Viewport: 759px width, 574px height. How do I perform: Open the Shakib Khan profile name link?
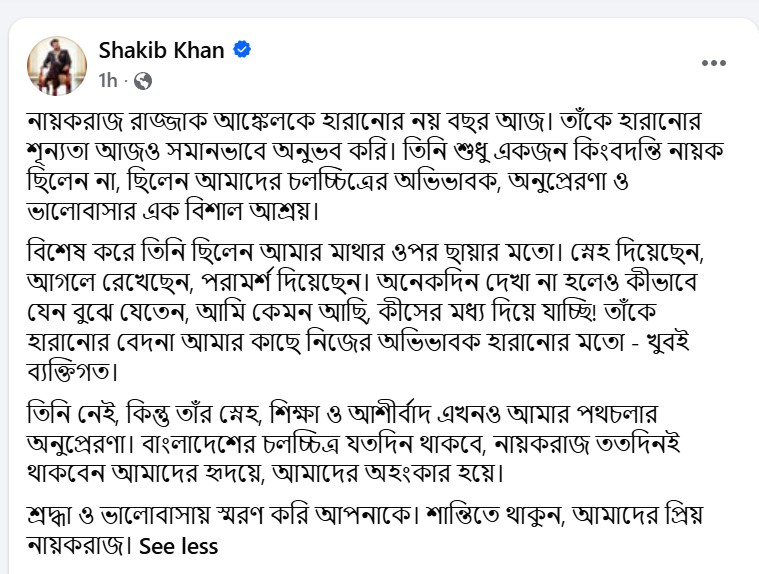point(161,50)
